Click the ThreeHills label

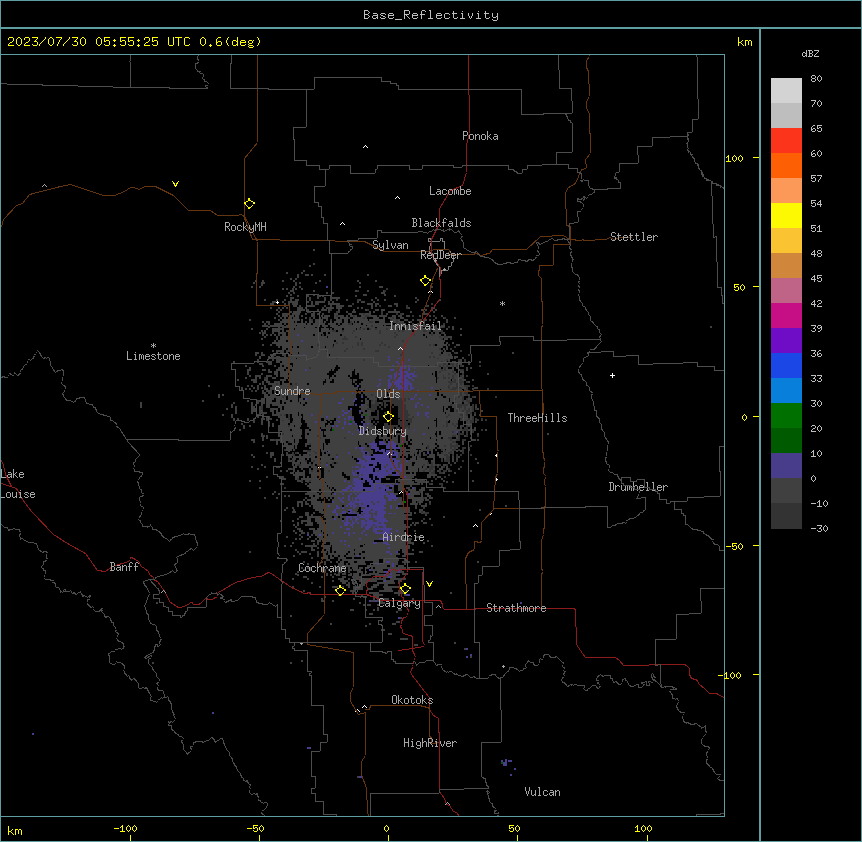click(537, 418)
